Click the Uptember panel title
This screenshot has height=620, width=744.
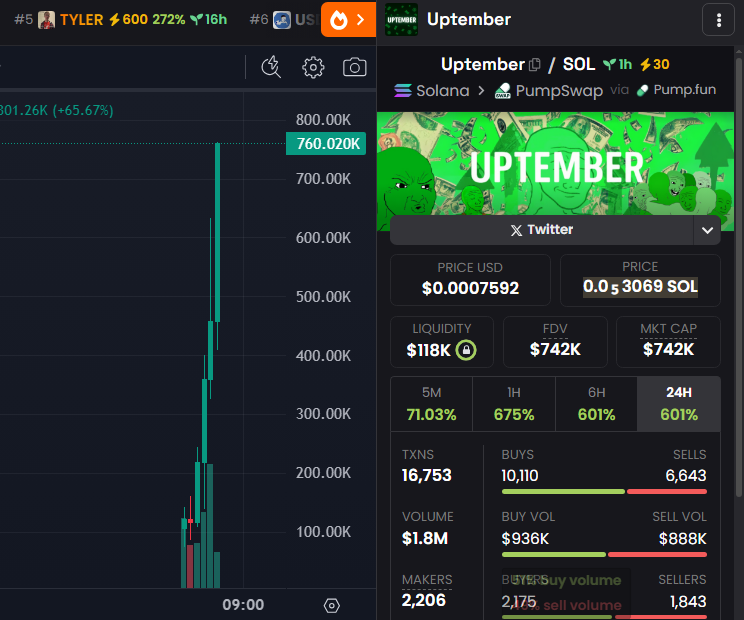(x=469, y=19)
